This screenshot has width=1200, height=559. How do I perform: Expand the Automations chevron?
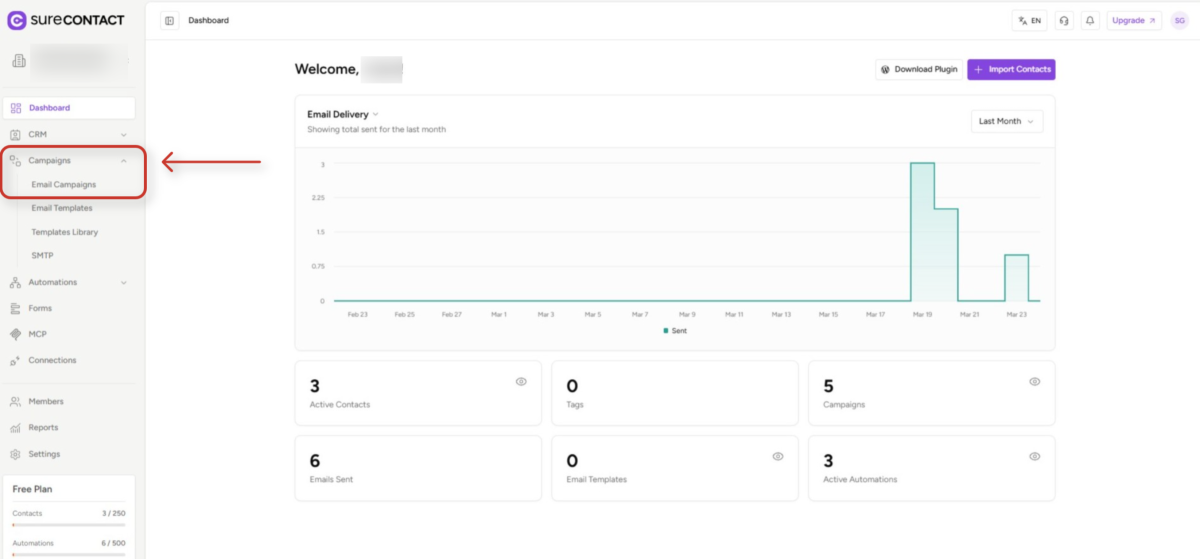(x=124, y=282)
